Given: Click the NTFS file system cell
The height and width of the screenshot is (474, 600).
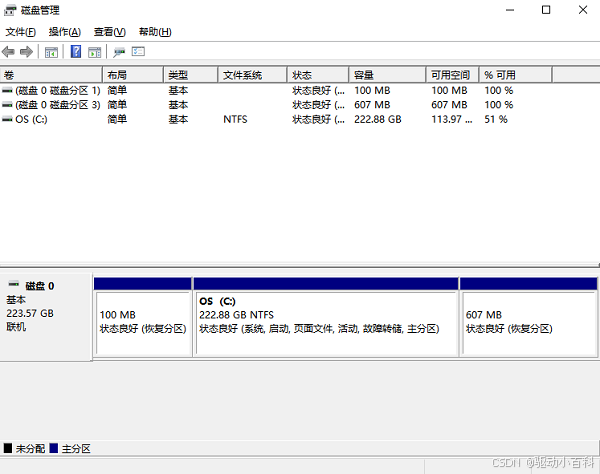Looking at the screenshot, I should coord(235,119).
